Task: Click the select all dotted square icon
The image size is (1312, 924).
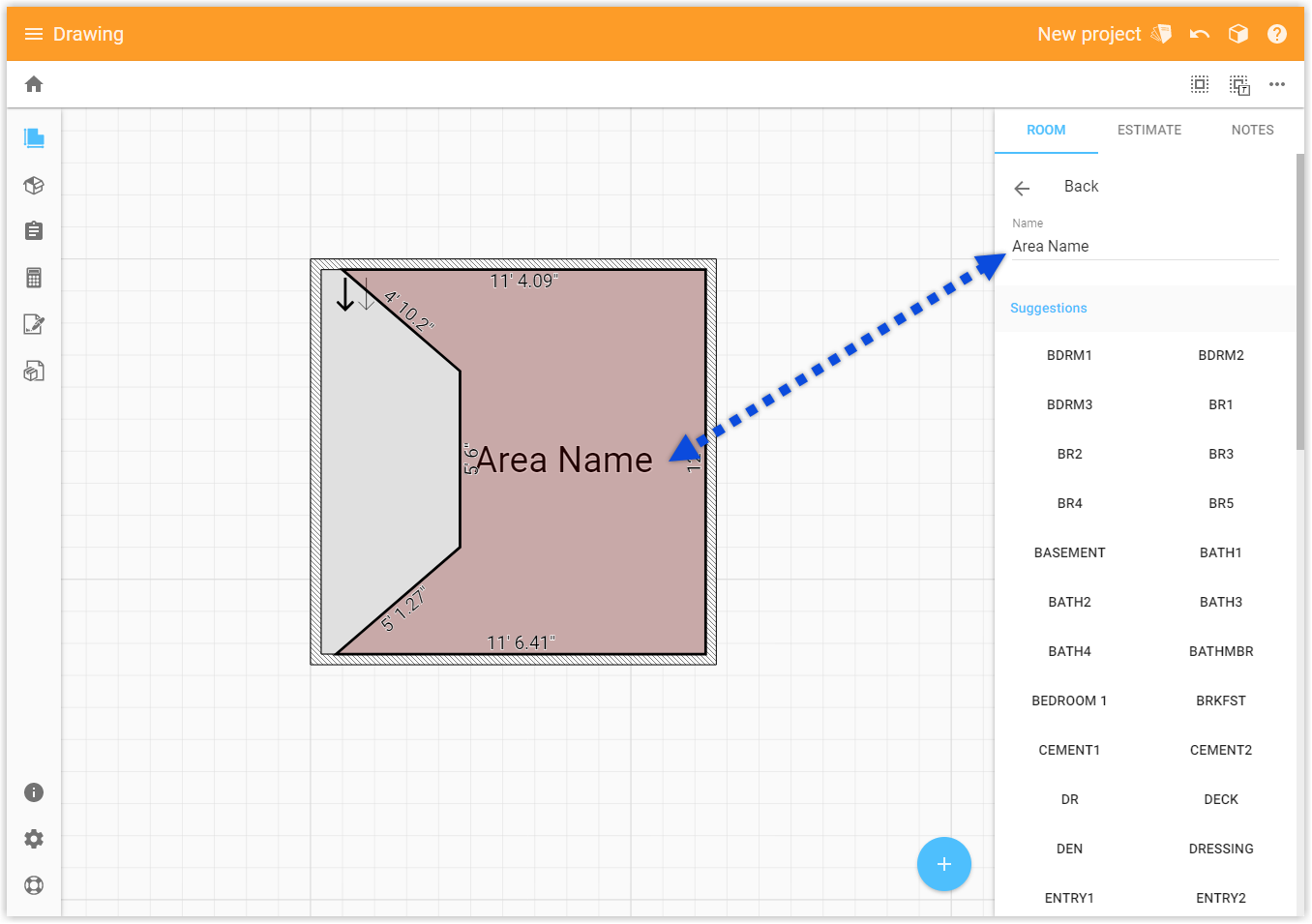Action: pos(1200,84)
